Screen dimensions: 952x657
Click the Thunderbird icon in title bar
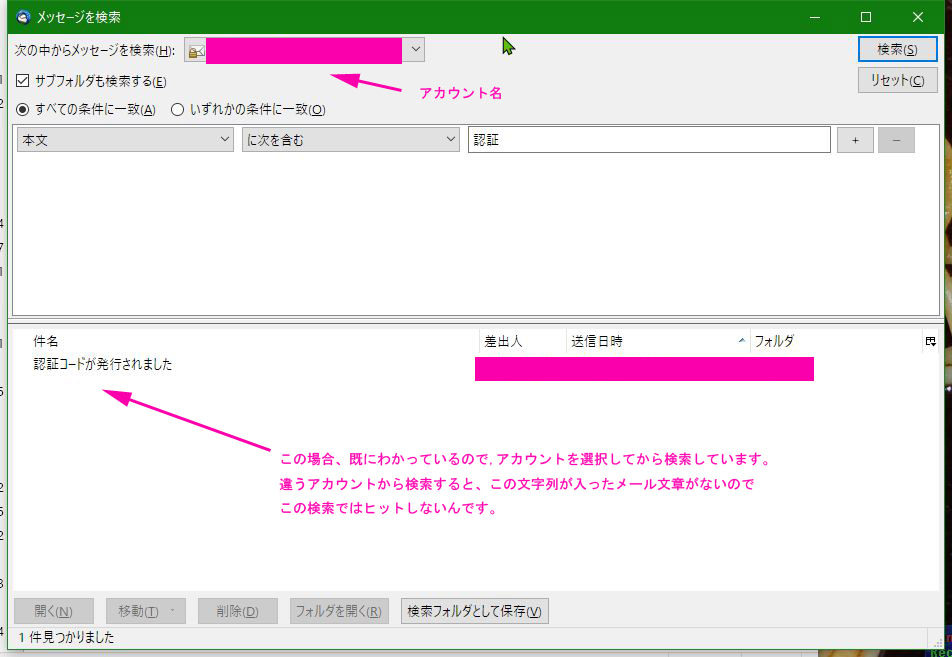pyautogui.click(x=23, y=17)
